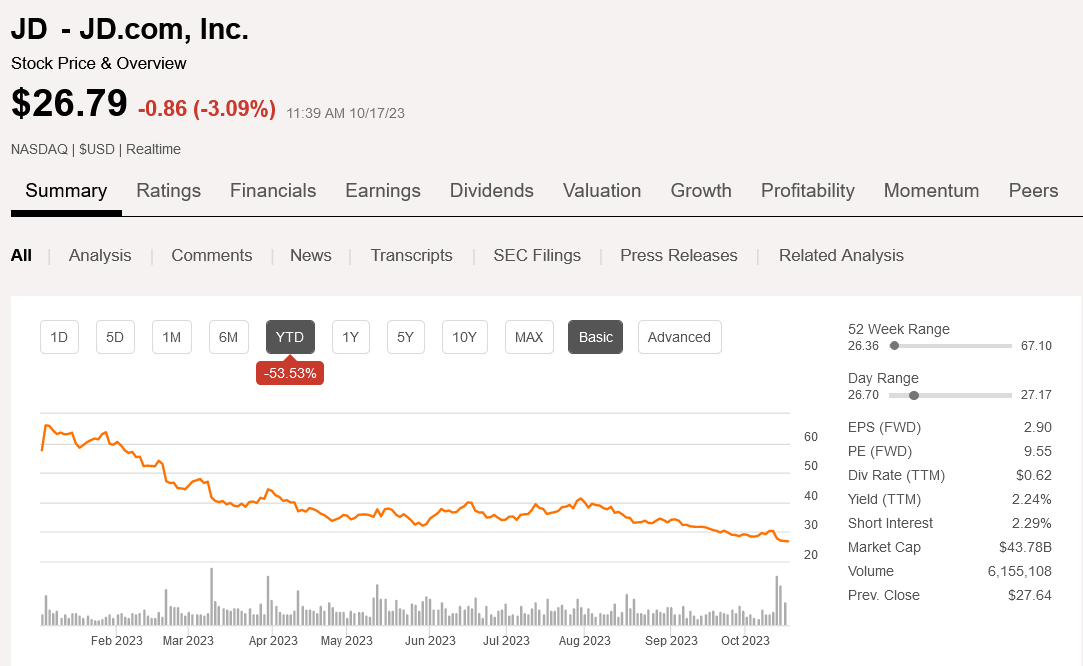Show Comments section
The image size is (1083, 666).
tap(211, 256)
